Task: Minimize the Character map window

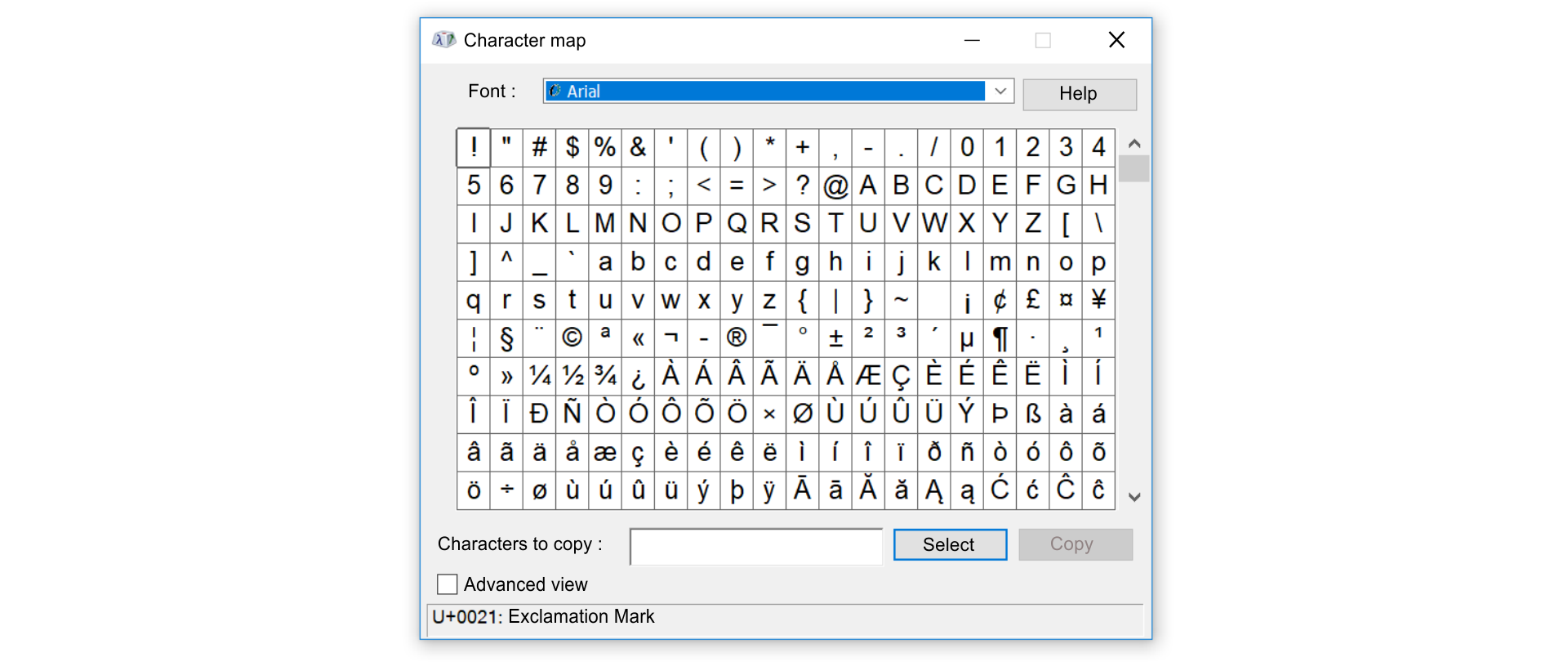Action: point(972,40)
